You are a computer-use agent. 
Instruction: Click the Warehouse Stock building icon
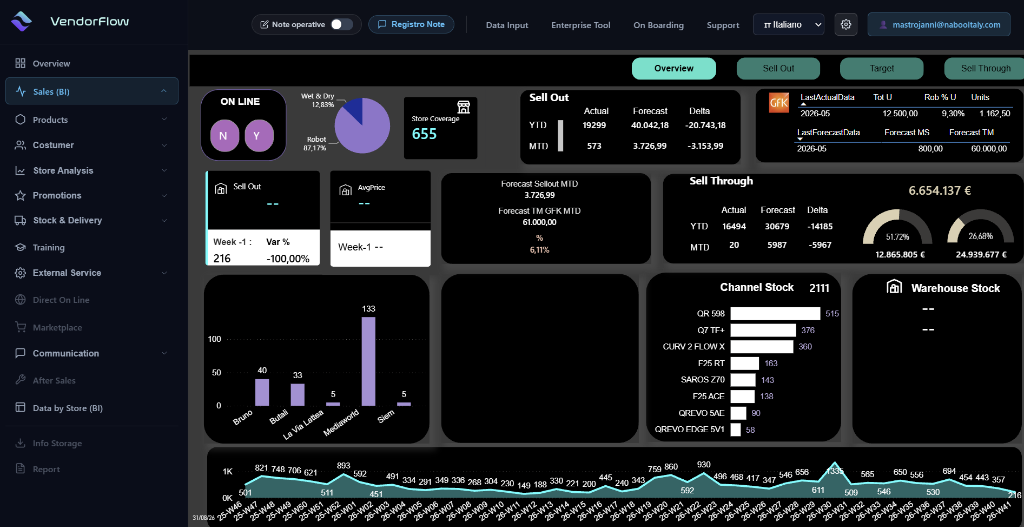tap(894, 287)
